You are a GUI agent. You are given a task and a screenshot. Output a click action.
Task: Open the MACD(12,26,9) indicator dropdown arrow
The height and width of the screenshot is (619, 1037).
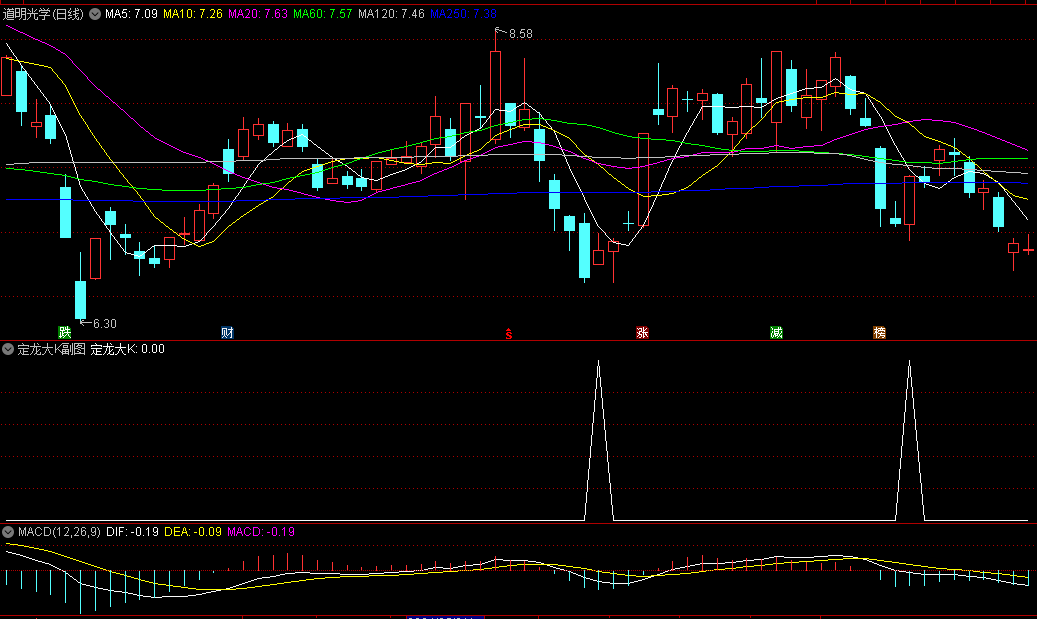pos(9,531)
